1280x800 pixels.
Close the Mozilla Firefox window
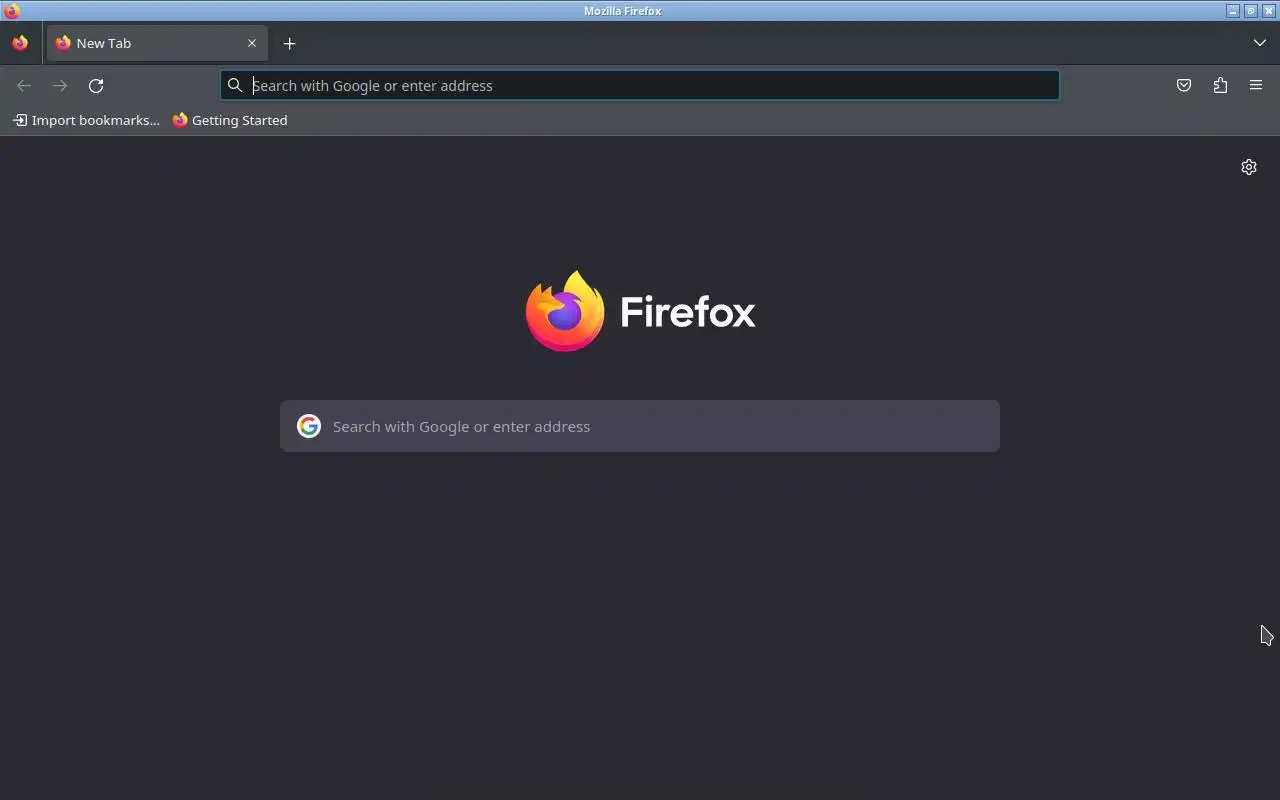click(x=1268, y=11)
